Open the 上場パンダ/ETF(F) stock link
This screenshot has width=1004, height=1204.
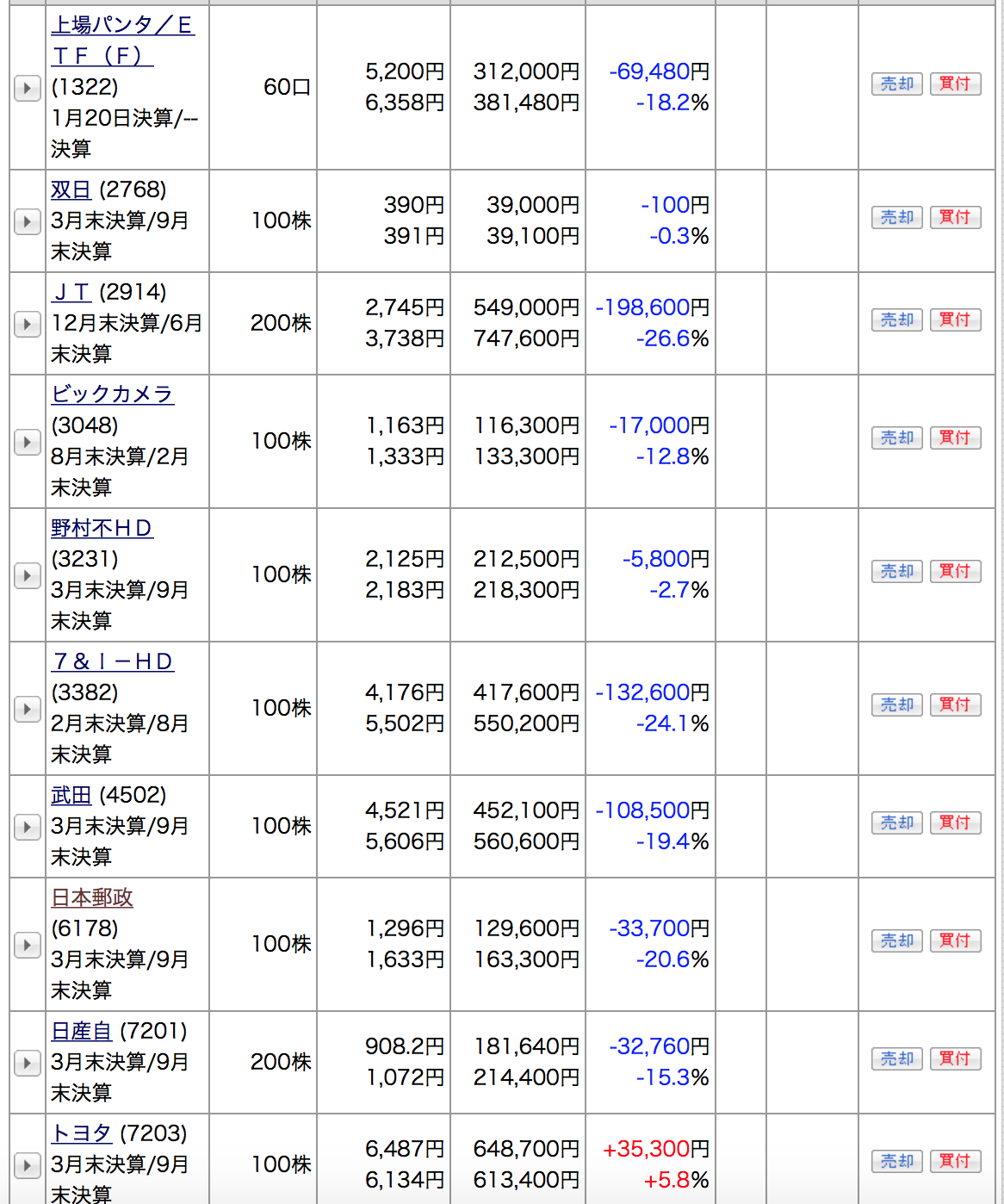[122, 40]
